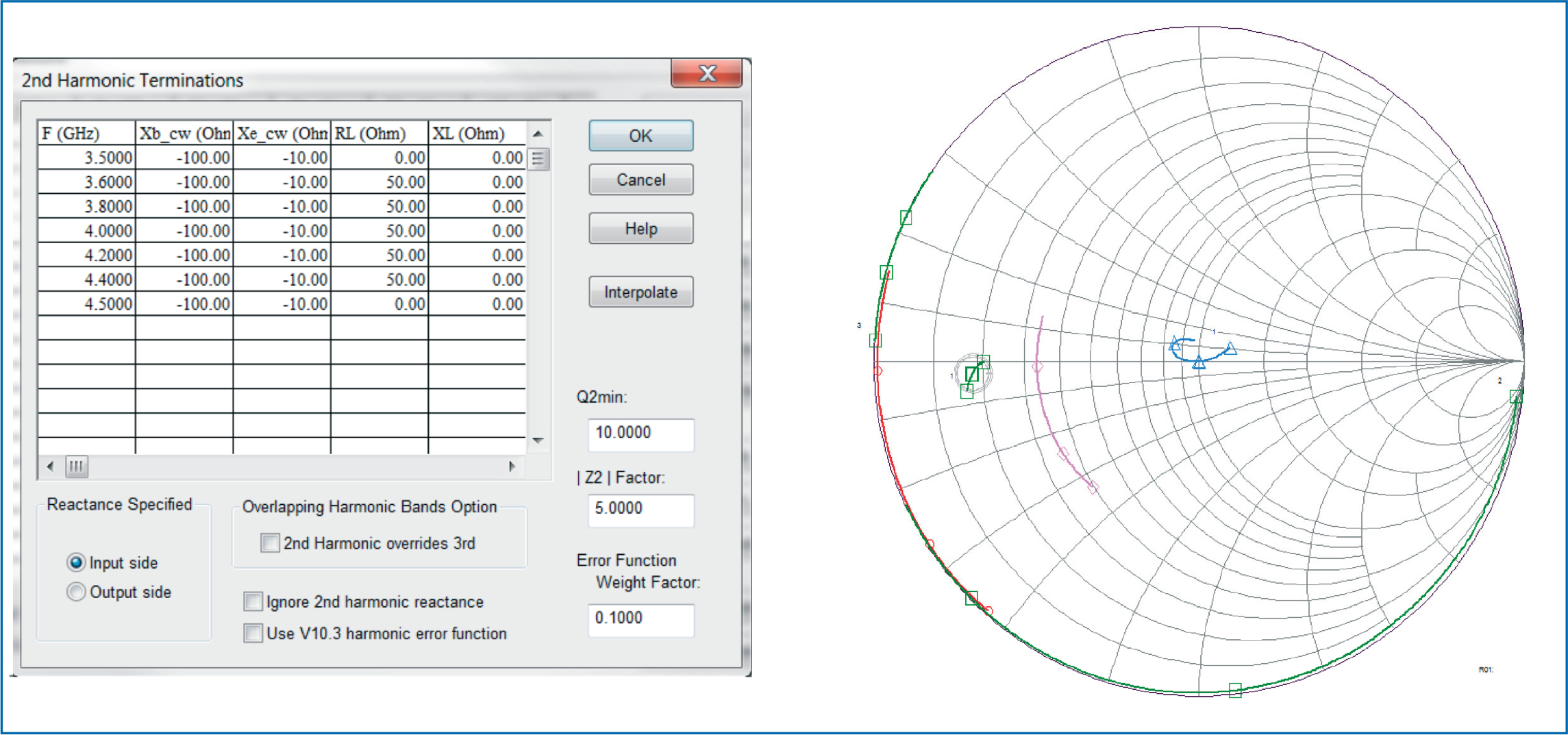The width and height of the screenshot is (1568, 735).
Task: Click the Q2min input field
Action: pos(640,434)
